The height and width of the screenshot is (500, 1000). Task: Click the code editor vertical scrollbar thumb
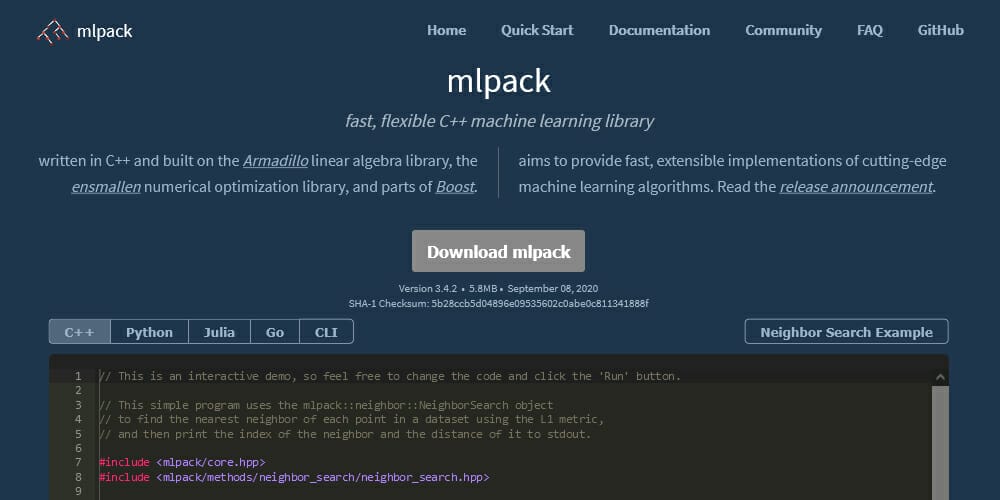pyautogui.click(x=940, y=443)
